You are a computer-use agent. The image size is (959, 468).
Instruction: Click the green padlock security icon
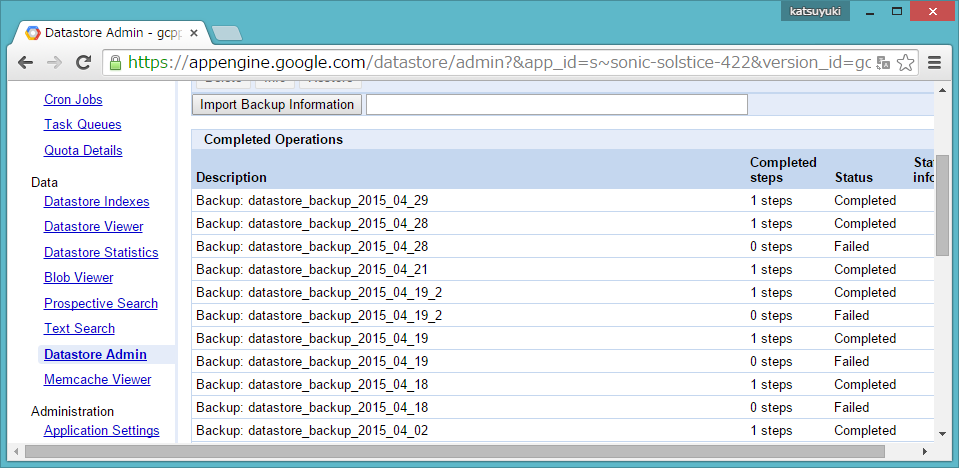[115, 62]
